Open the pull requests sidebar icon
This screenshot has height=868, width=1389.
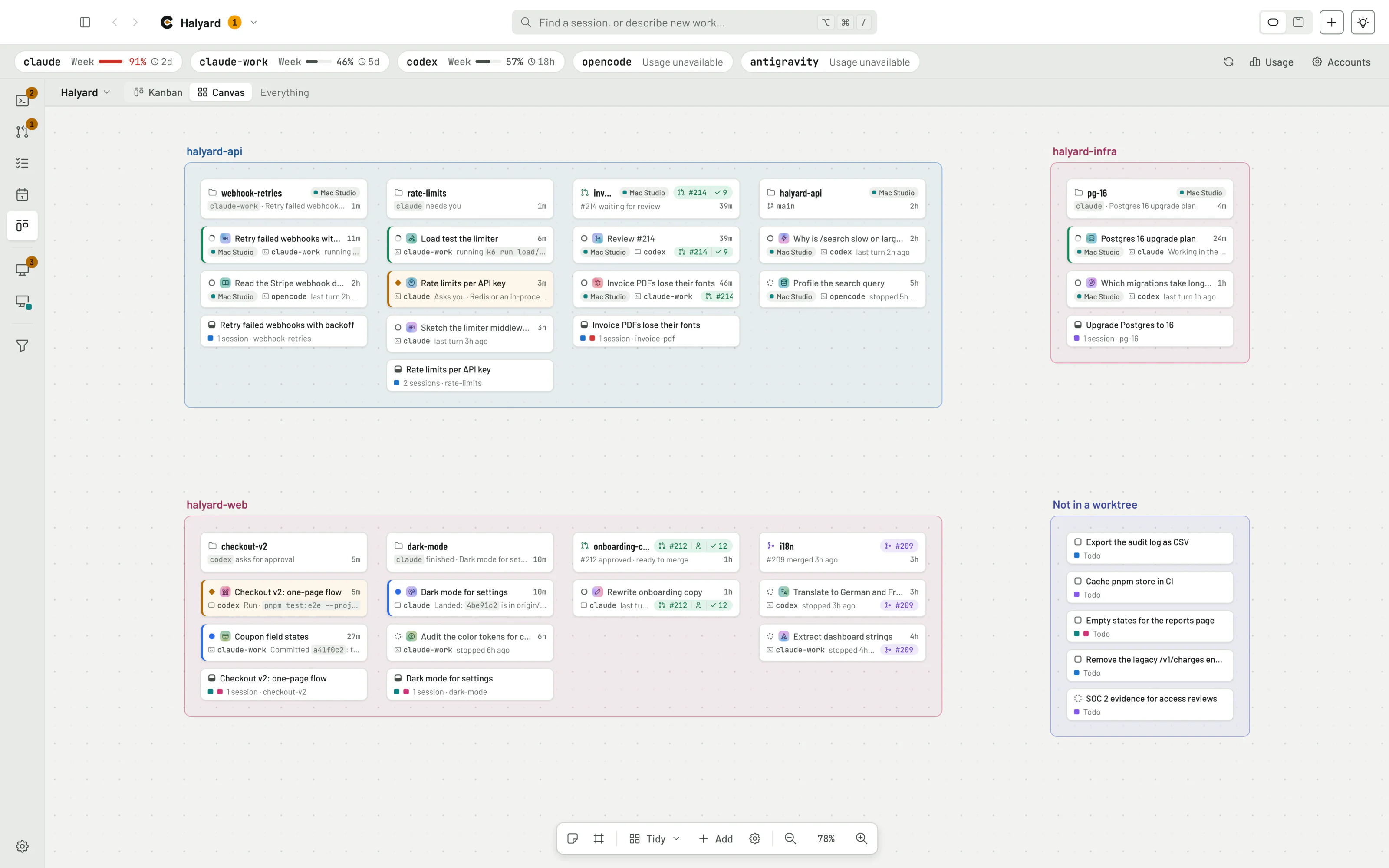(23, 132)
